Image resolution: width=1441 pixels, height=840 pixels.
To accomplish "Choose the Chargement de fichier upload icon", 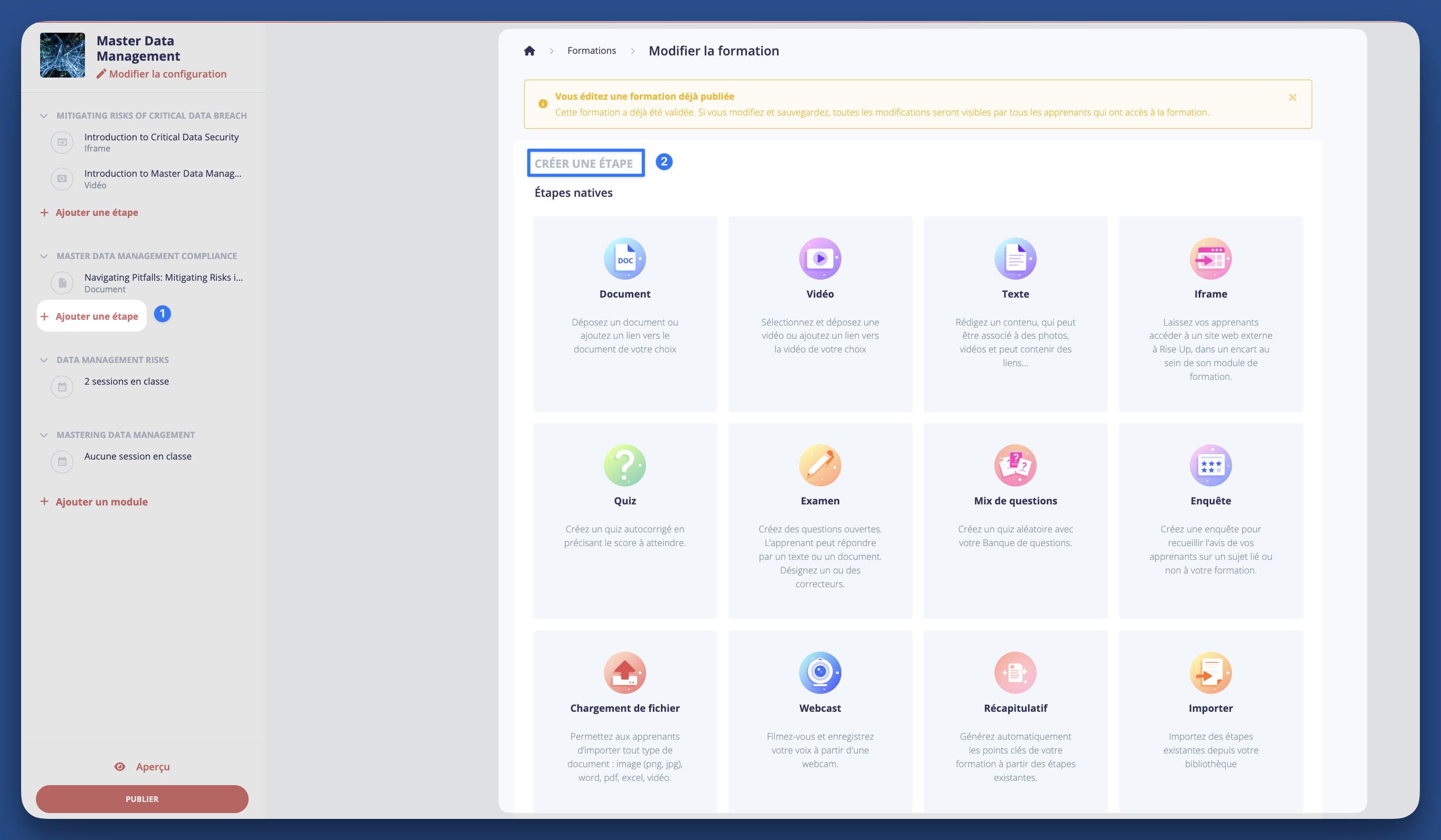I will (x=624, y=673).
